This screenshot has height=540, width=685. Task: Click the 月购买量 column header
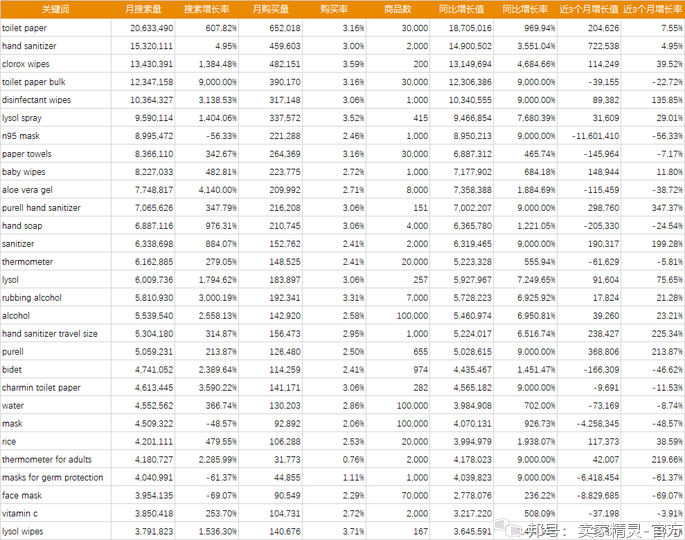point(270,9)
